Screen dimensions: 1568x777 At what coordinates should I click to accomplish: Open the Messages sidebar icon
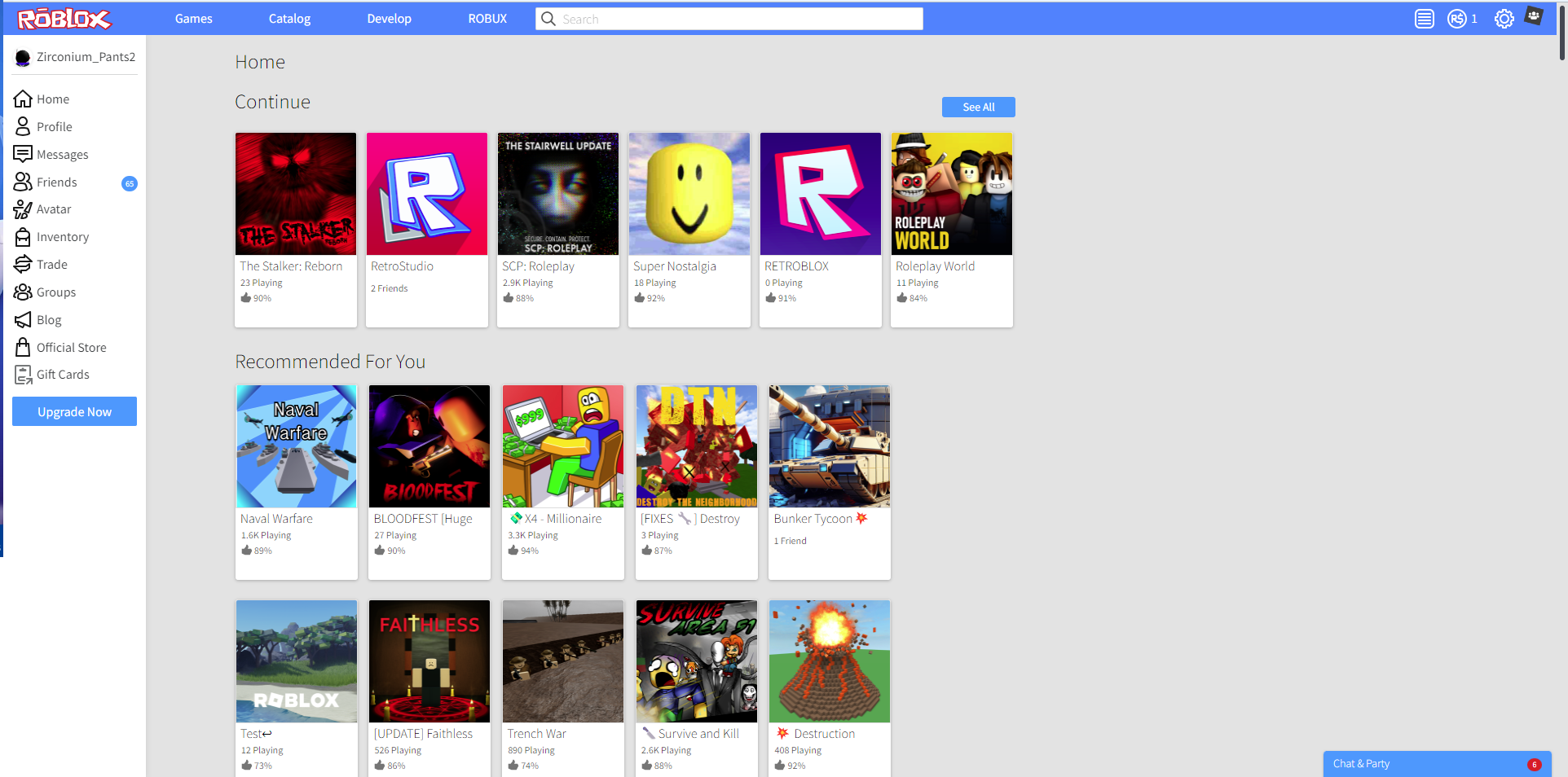pos(23,154)
